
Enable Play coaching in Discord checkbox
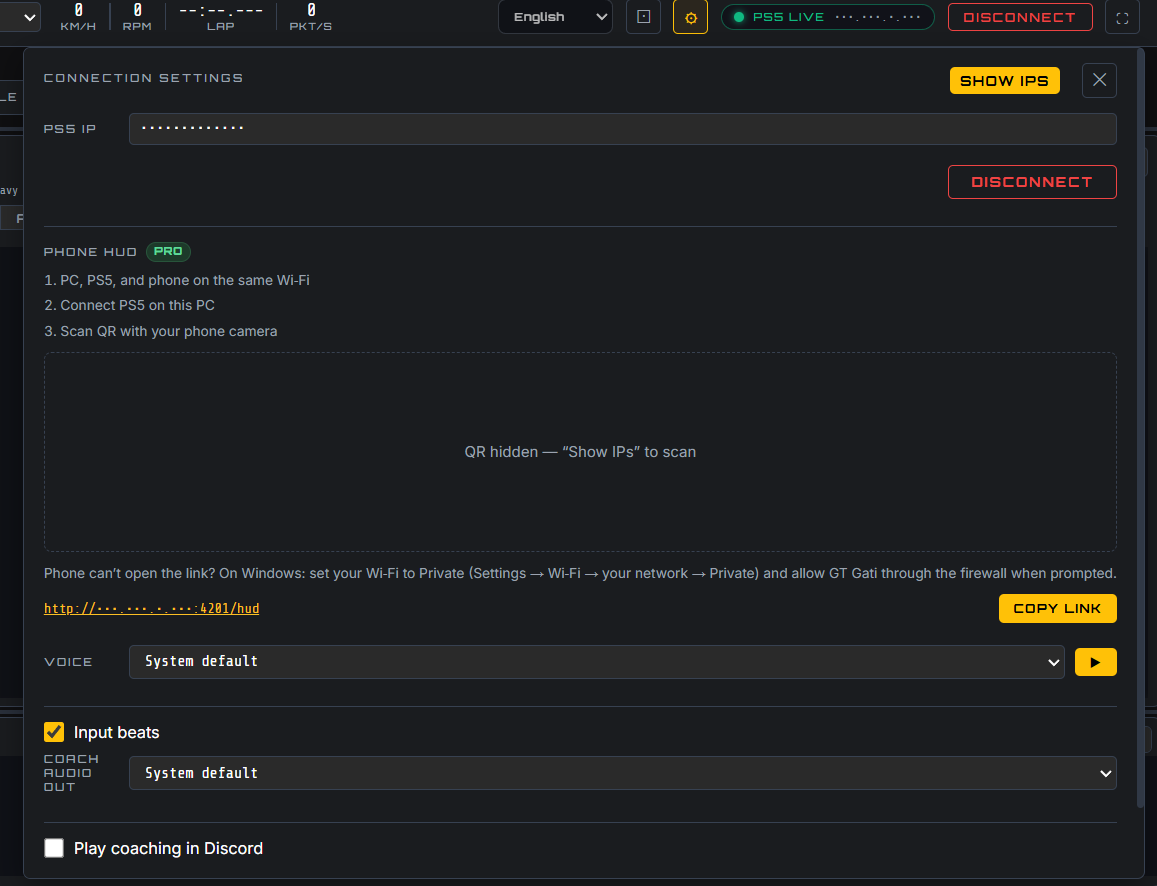(x=54, y=848)
